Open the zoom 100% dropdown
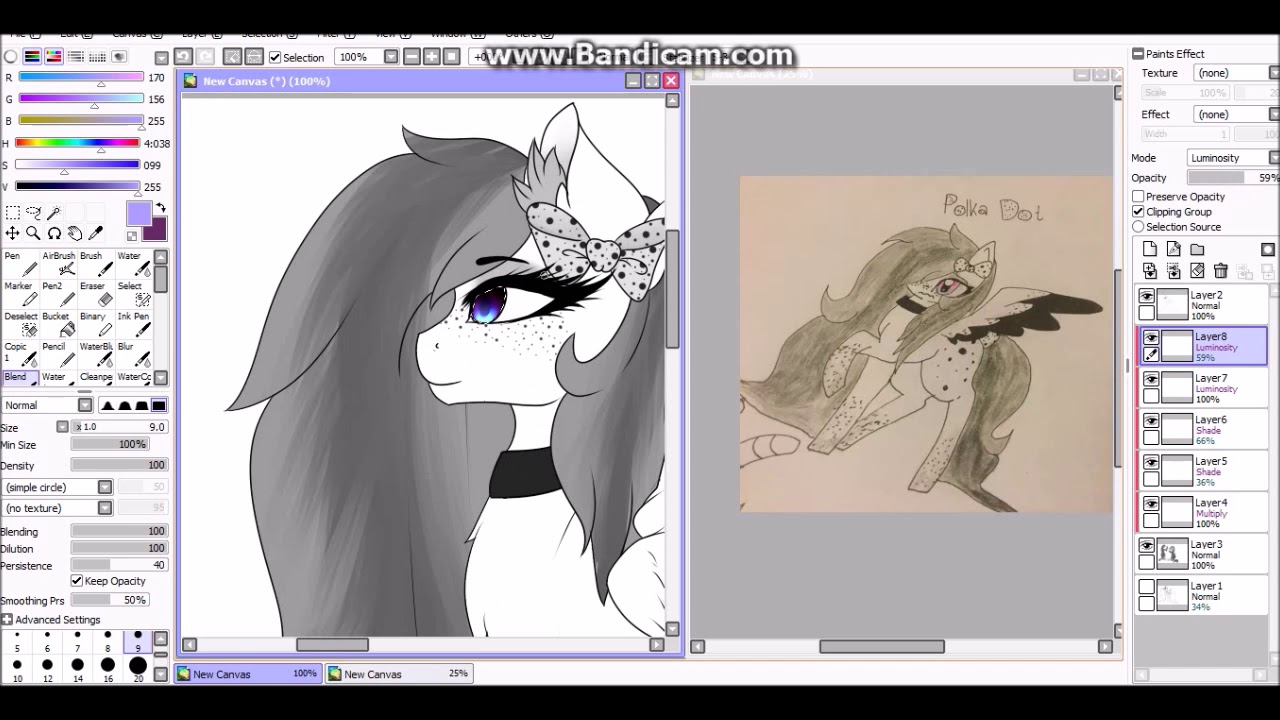The image size is (1280, 720). point(391,57)
